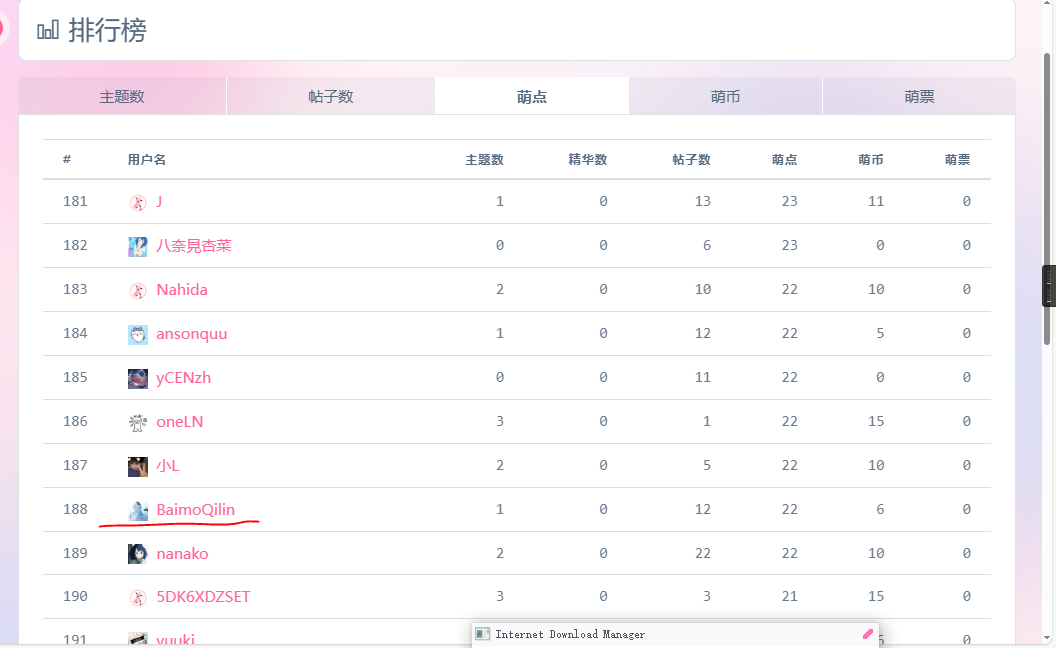Image resolution: width=1056 pixels, height=648 pixels.
Task: Click the 小L username link
Action: pos(167,466)
